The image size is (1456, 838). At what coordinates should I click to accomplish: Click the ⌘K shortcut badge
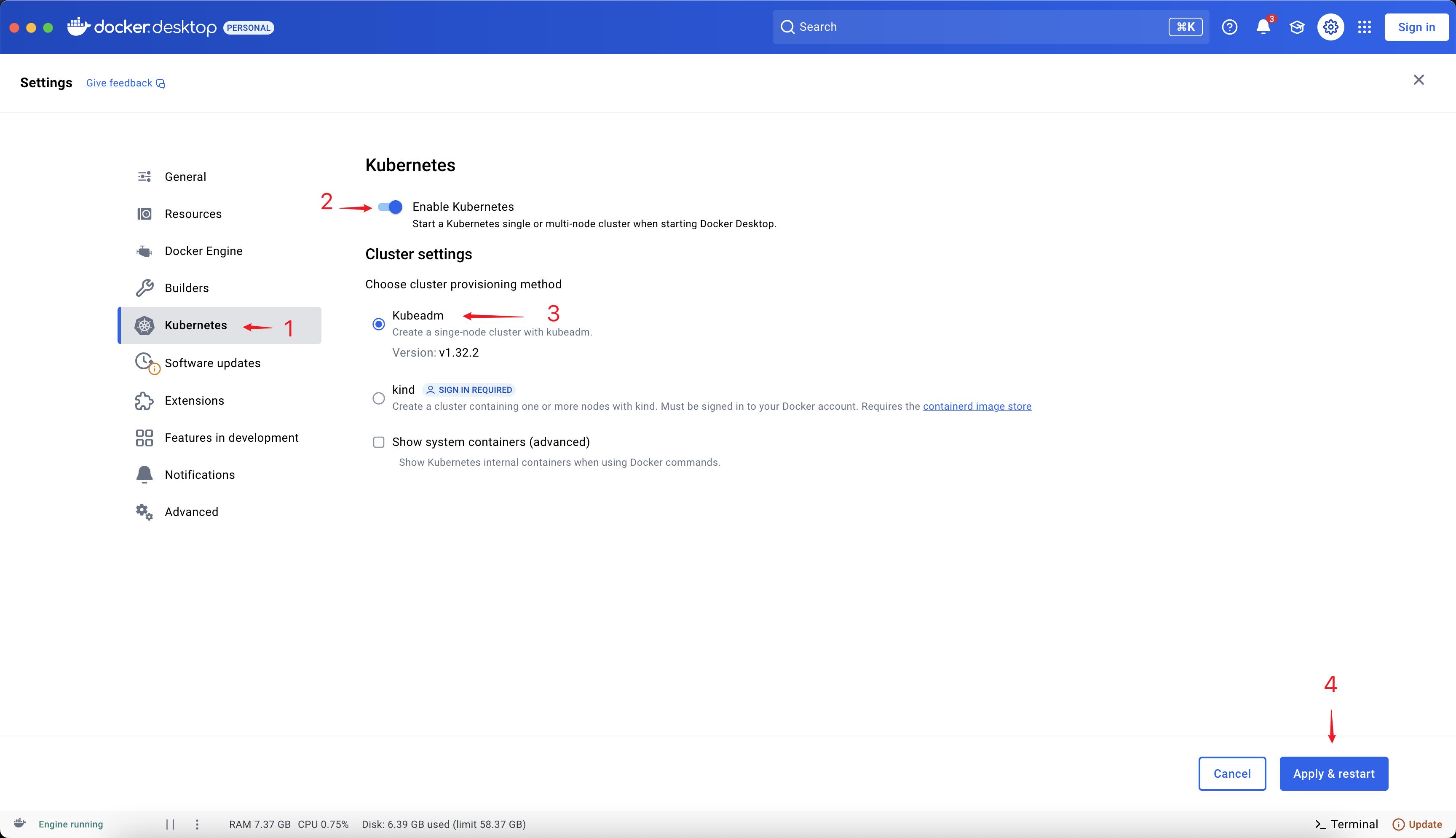(1185, 27)
